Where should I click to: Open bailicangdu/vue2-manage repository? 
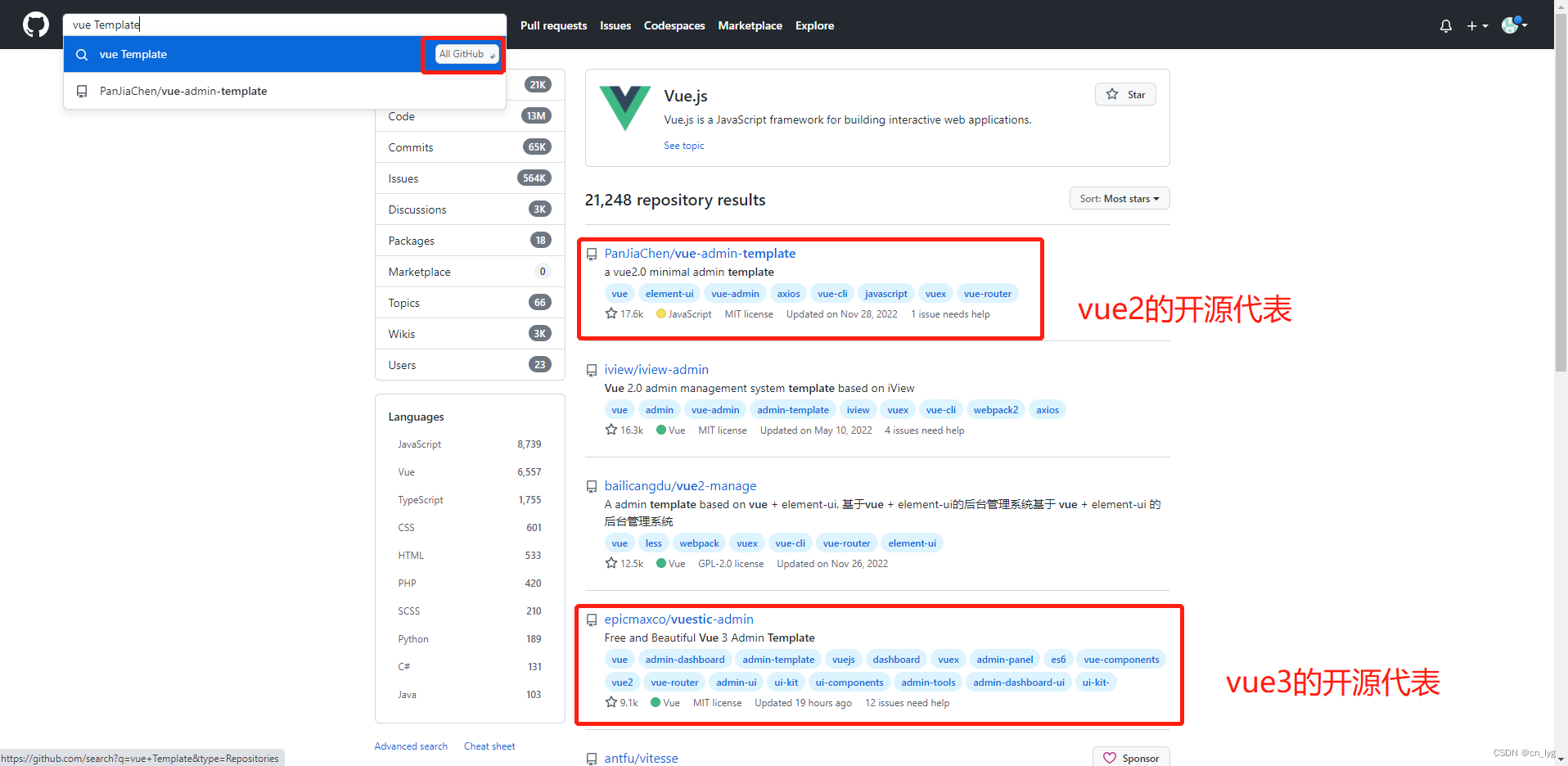[x=680, y=486]
